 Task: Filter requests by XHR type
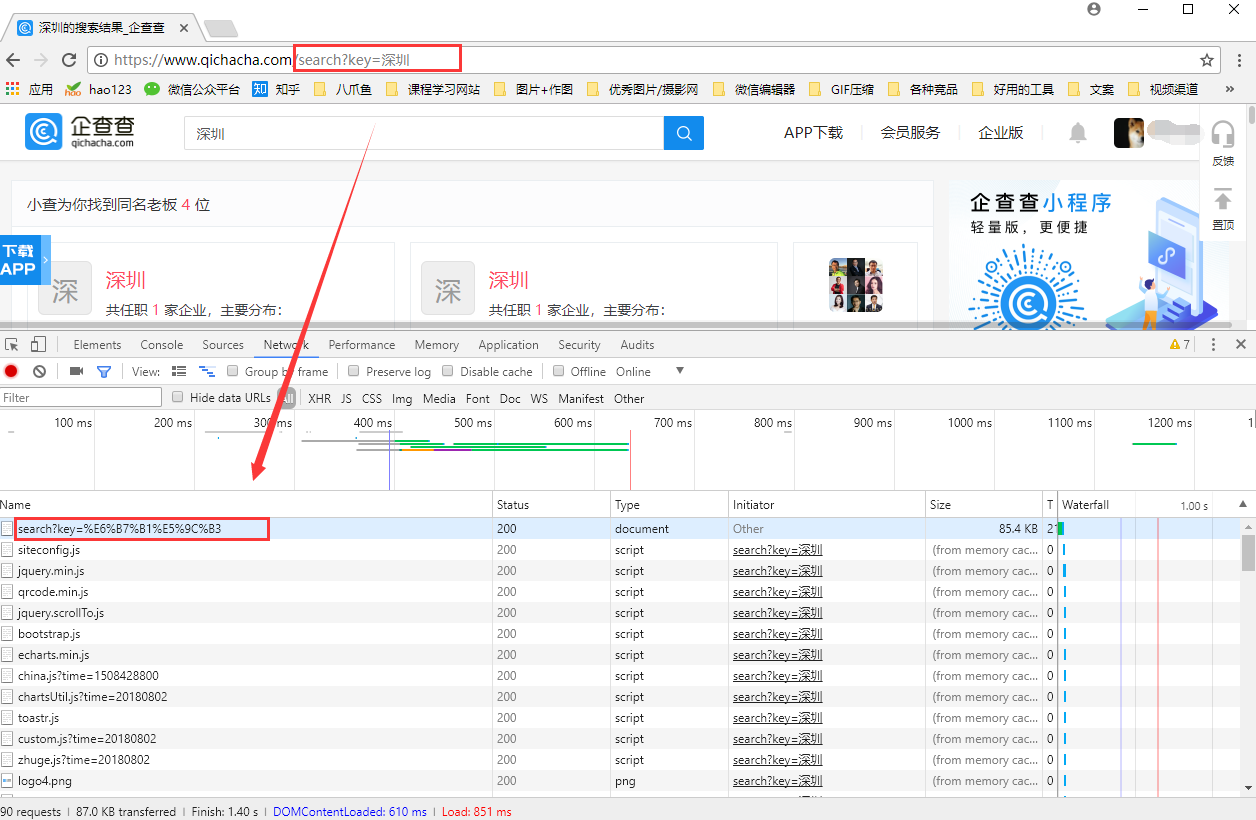pyautogui.click(x=319, y=398)
